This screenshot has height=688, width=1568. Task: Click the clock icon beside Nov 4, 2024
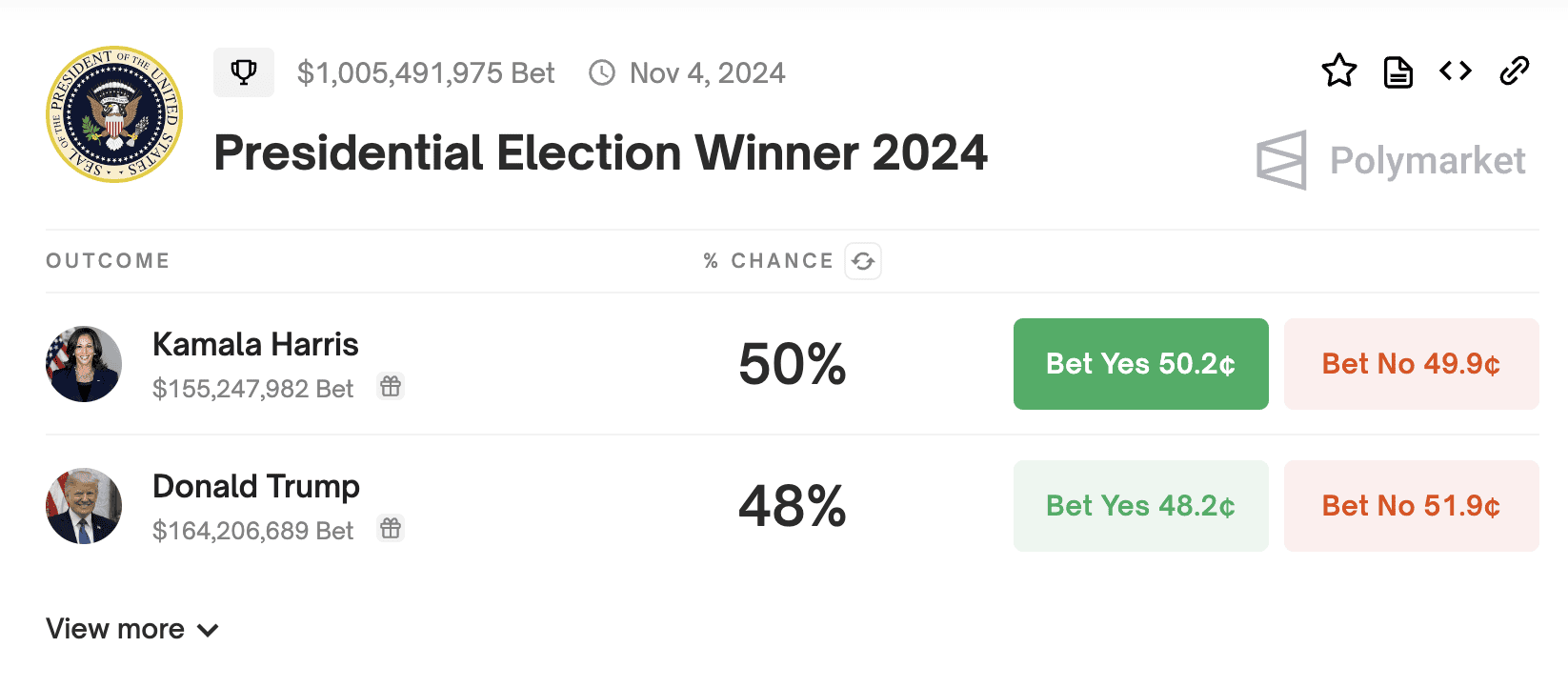[x=602, y=73]
